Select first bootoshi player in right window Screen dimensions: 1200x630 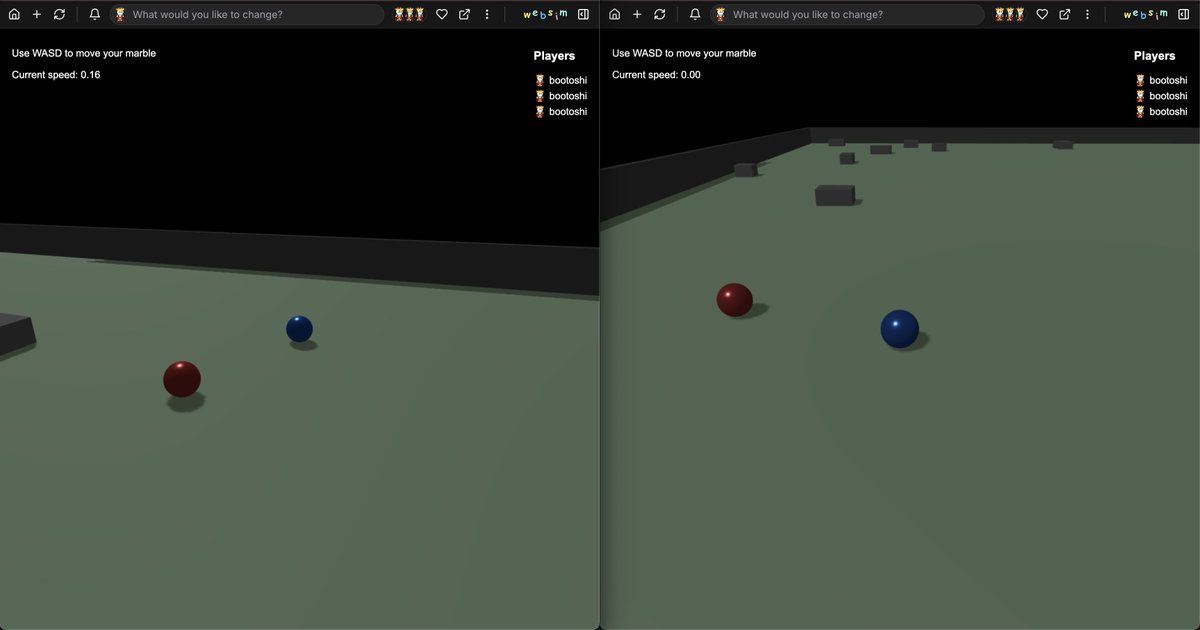1161,80
